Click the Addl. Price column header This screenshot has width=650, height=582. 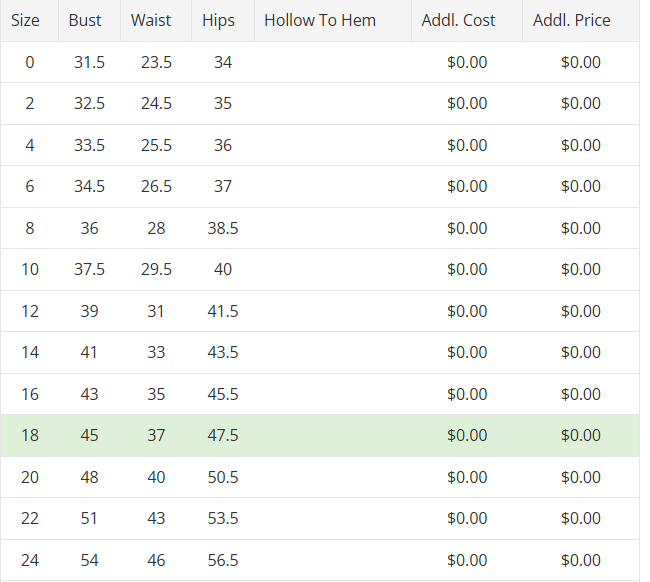click(572, 20)
